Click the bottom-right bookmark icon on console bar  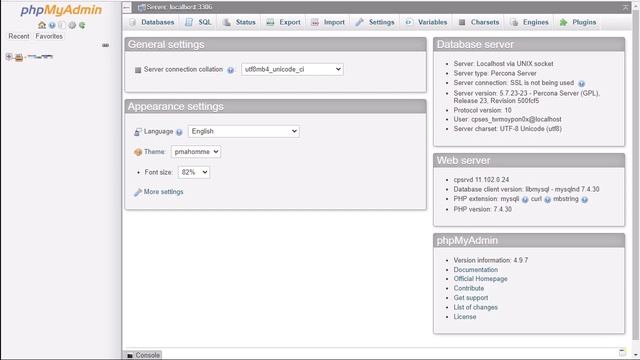(x=622, y=352)
